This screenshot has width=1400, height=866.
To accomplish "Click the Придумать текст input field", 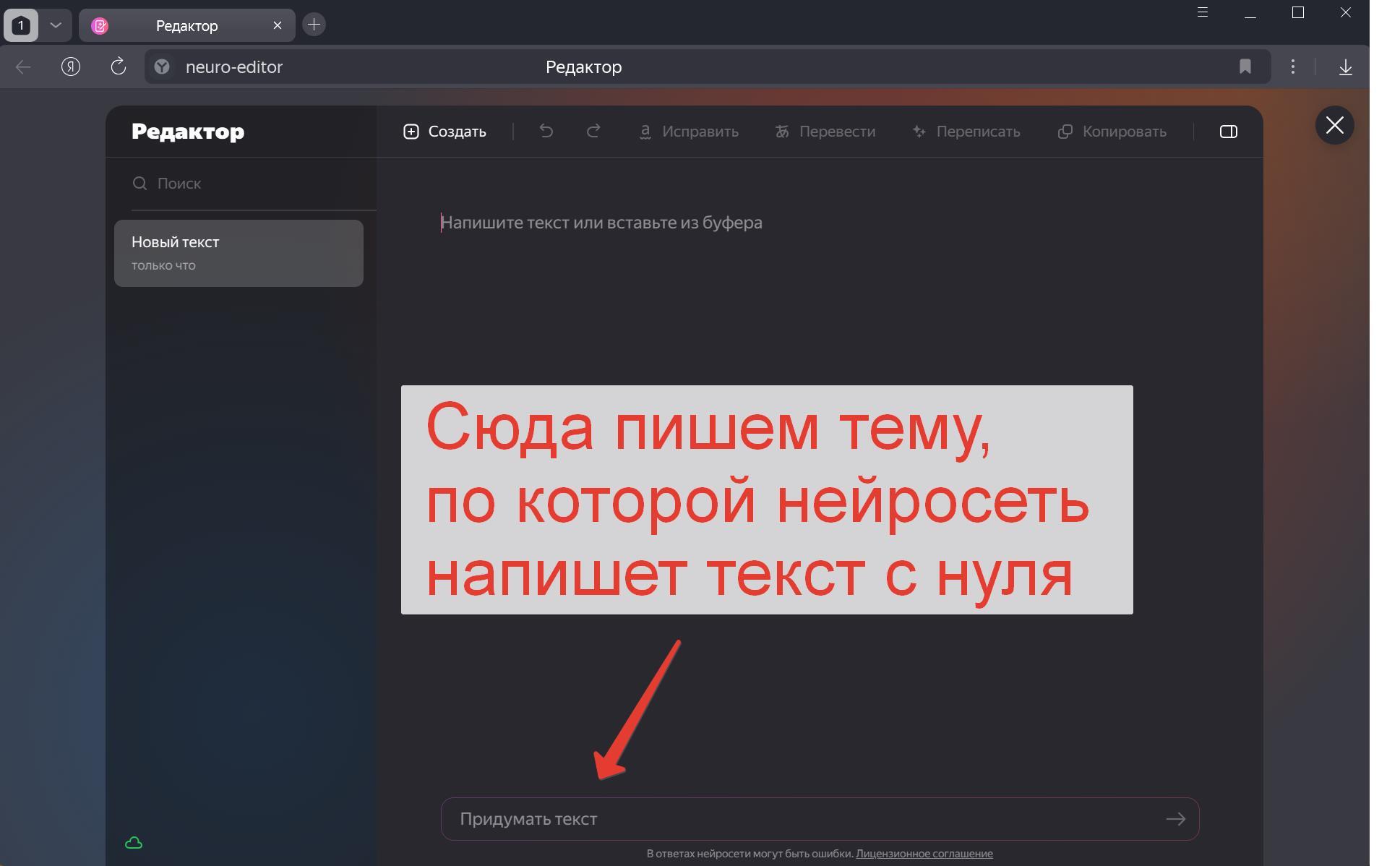I will point(795,819).
